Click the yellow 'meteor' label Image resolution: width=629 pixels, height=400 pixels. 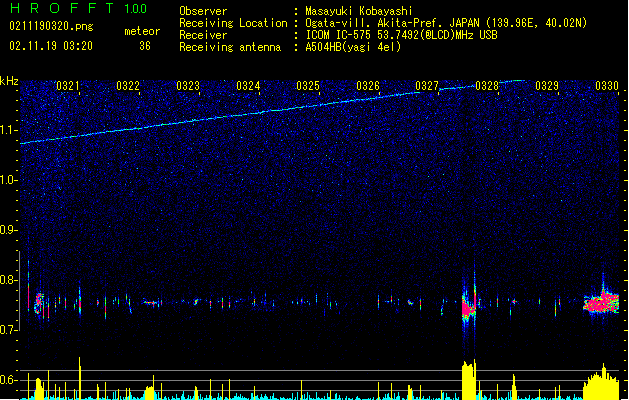coord(142,31)
